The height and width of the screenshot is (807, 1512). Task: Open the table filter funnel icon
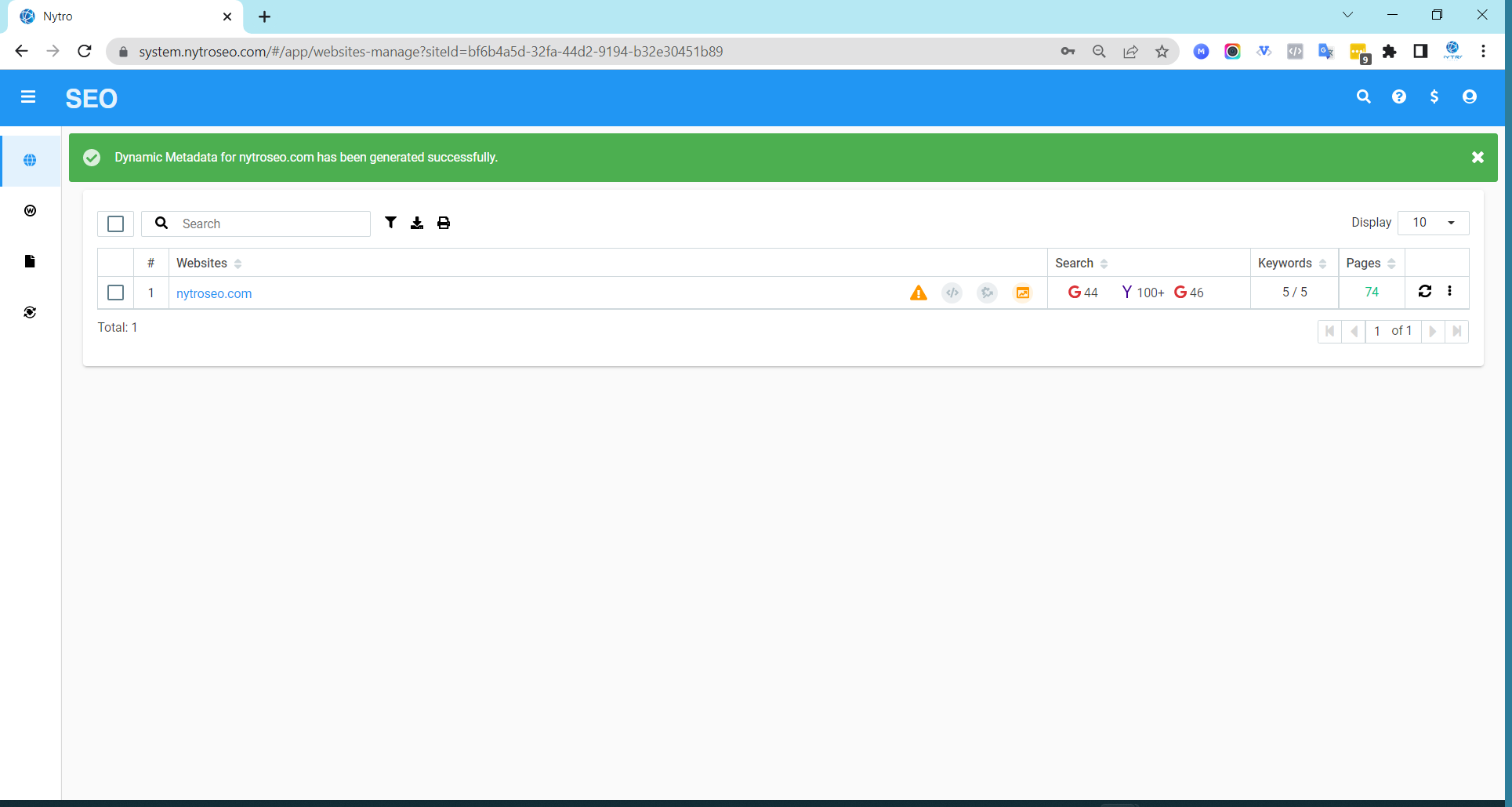(x=390, y=223)
